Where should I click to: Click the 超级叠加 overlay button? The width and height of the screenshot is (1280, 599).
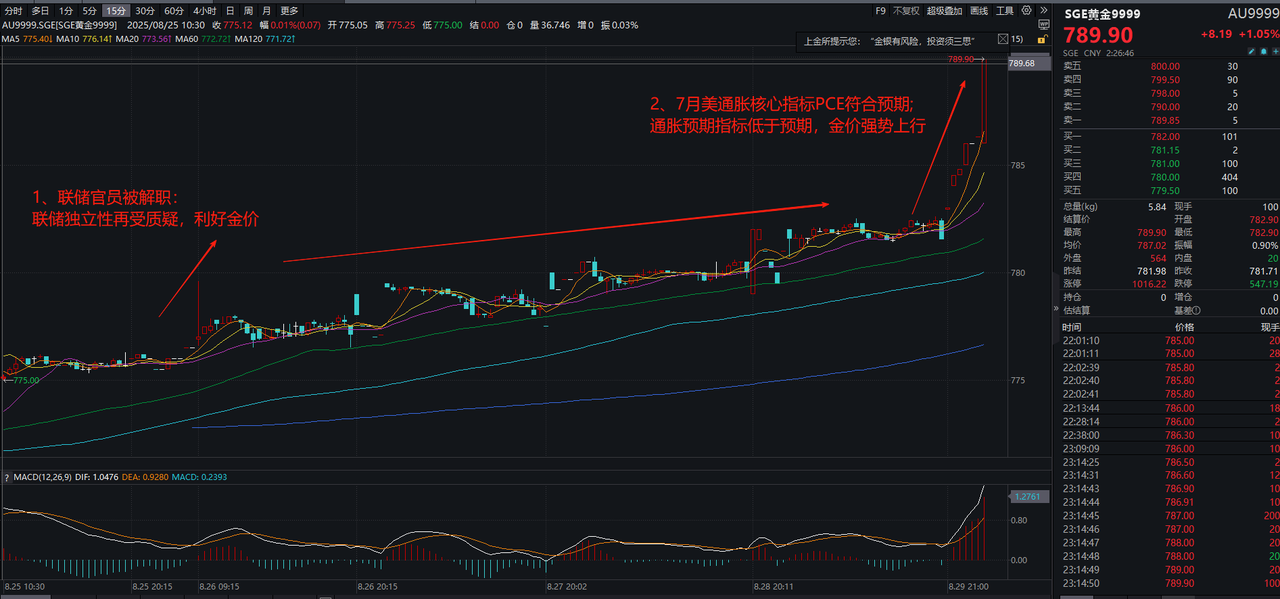click(943, 11)
